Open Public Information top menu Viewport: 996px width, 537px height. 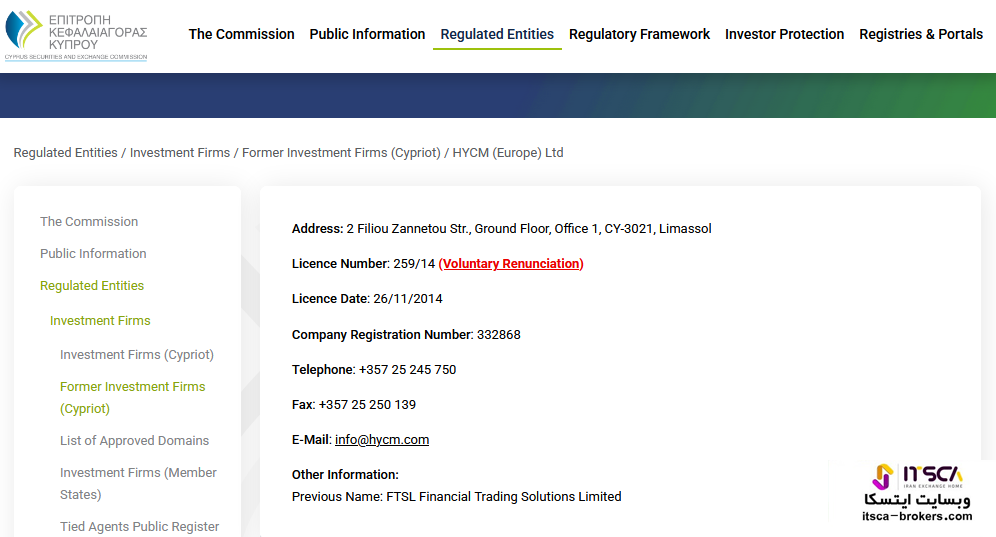click(367, 34)
